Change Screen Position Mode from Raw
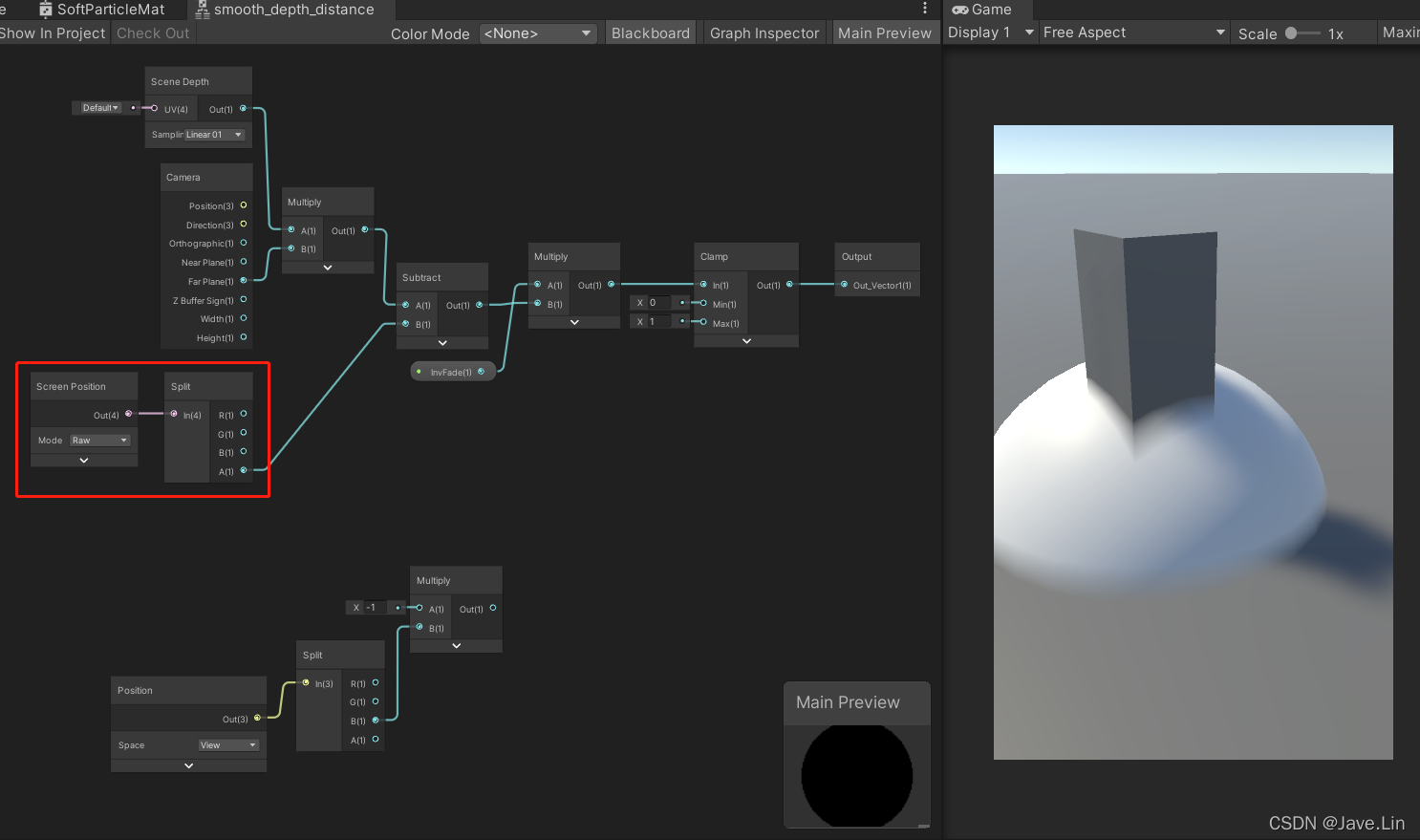Image resolution: width=1420 pixels, height=840 pixels. click(x=100, y=440)
